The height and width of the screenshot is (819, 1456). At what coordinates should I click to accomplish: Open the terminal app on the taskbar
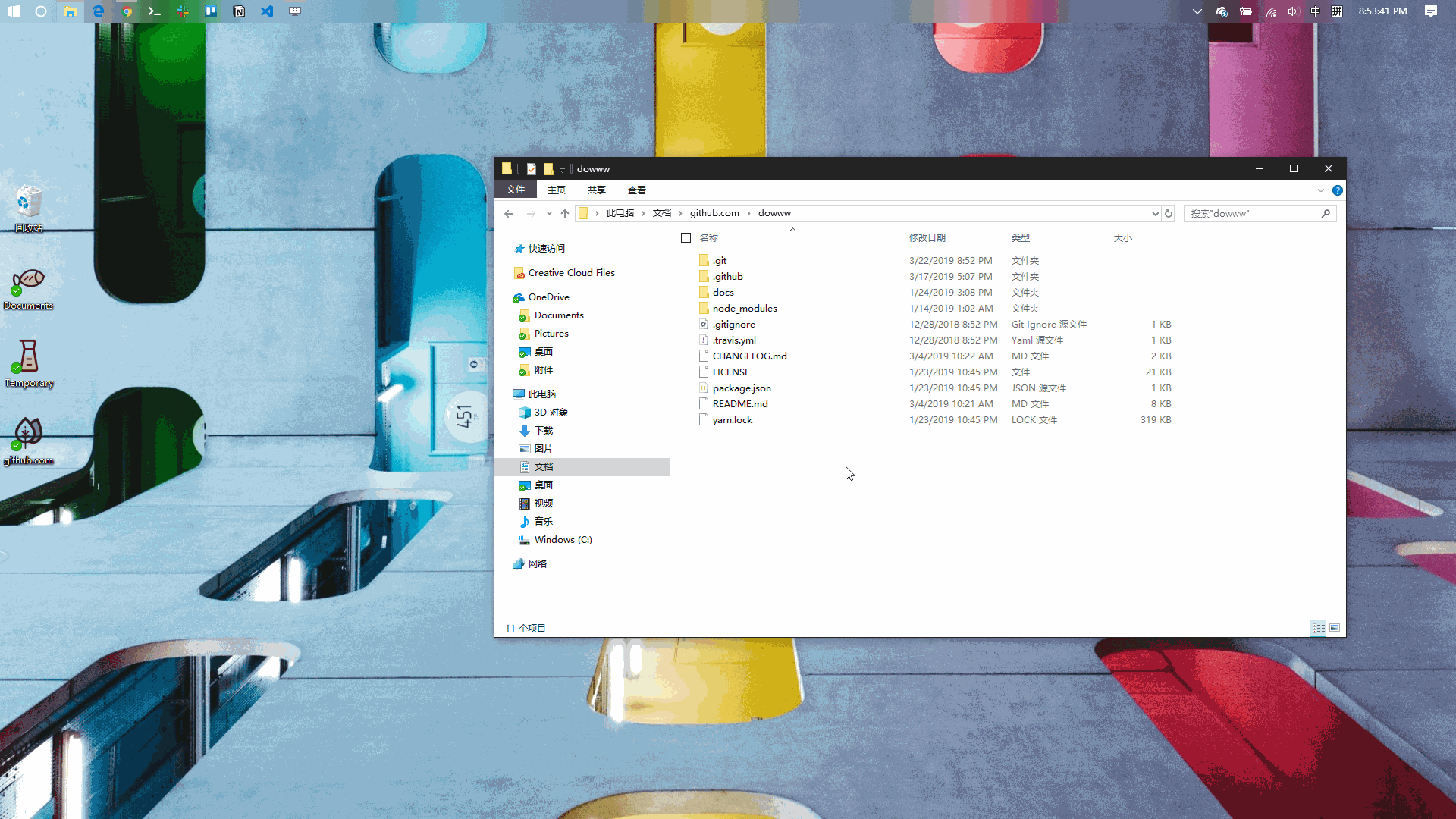click(155, 11)
